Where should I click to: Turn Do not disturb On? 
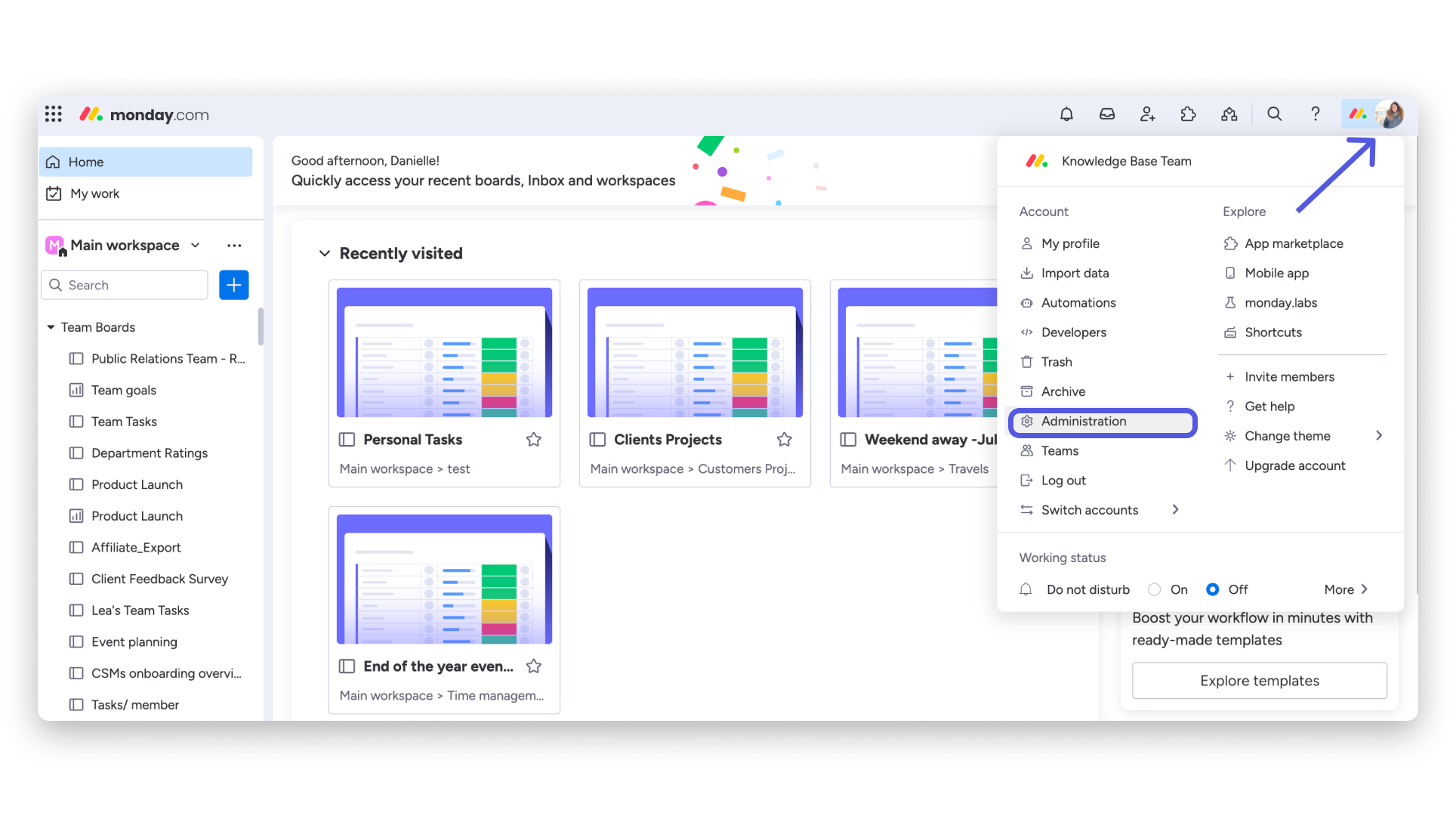pyautogui.click(x=1154, y=589)
